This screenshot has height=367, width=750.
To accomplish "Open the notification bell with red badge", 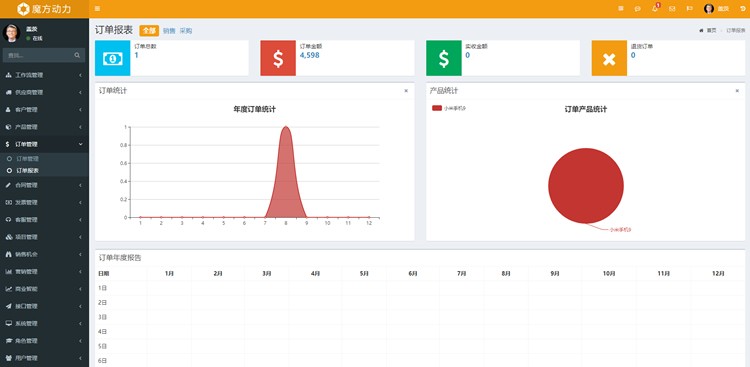I will point(655,9).
